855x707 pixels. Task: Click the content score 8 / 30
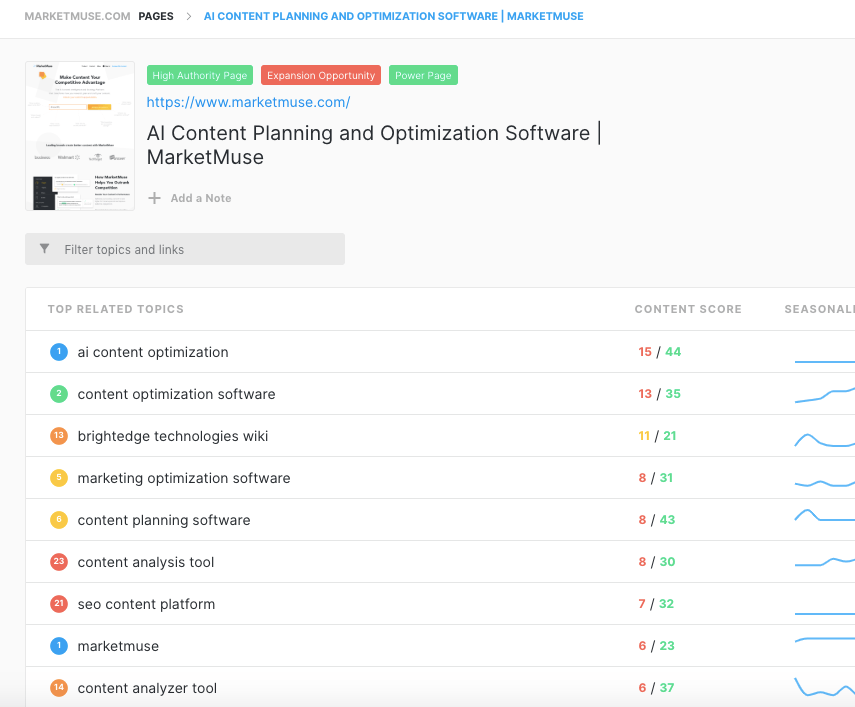(x=657, y=561)
